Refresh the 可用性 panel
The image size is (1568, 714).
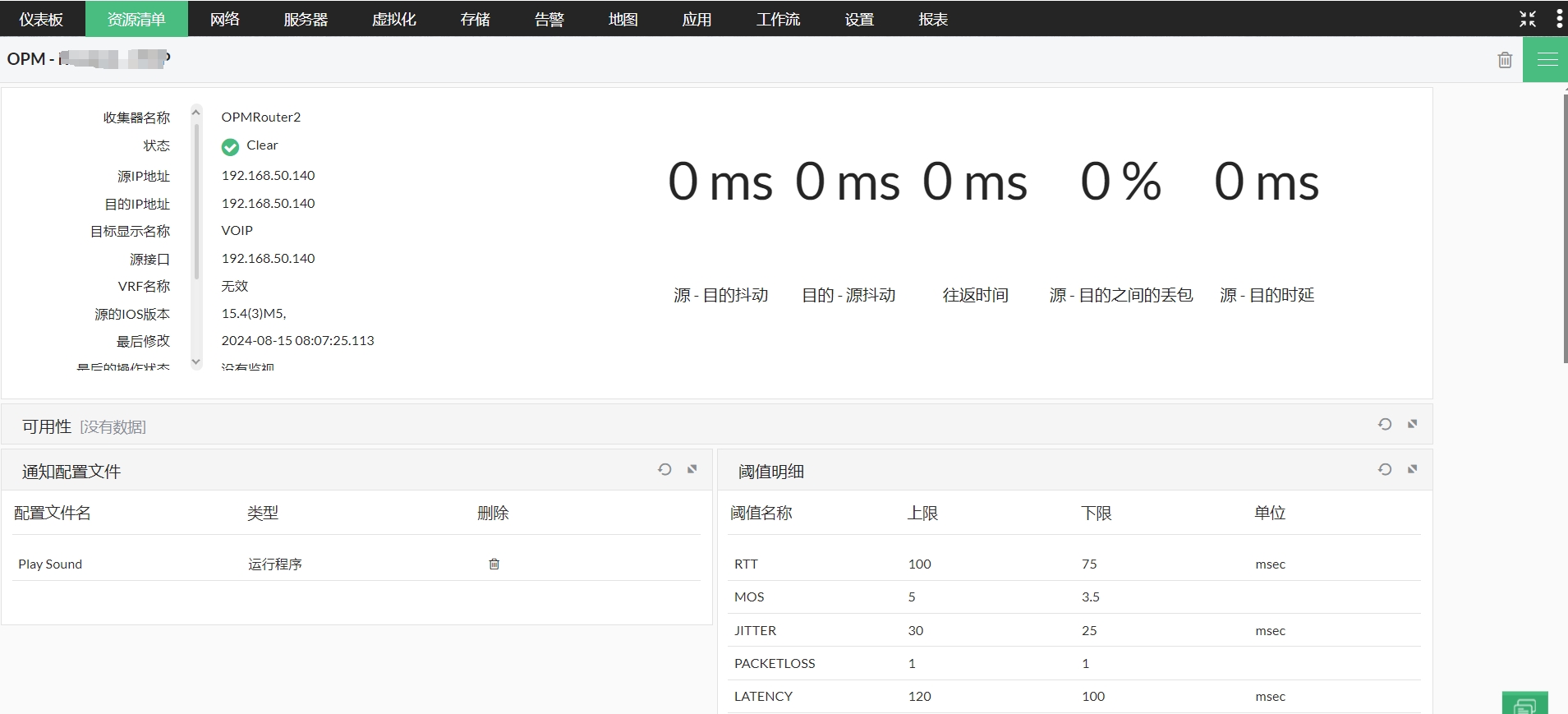pyautogui.click(x=1385, y=424)
